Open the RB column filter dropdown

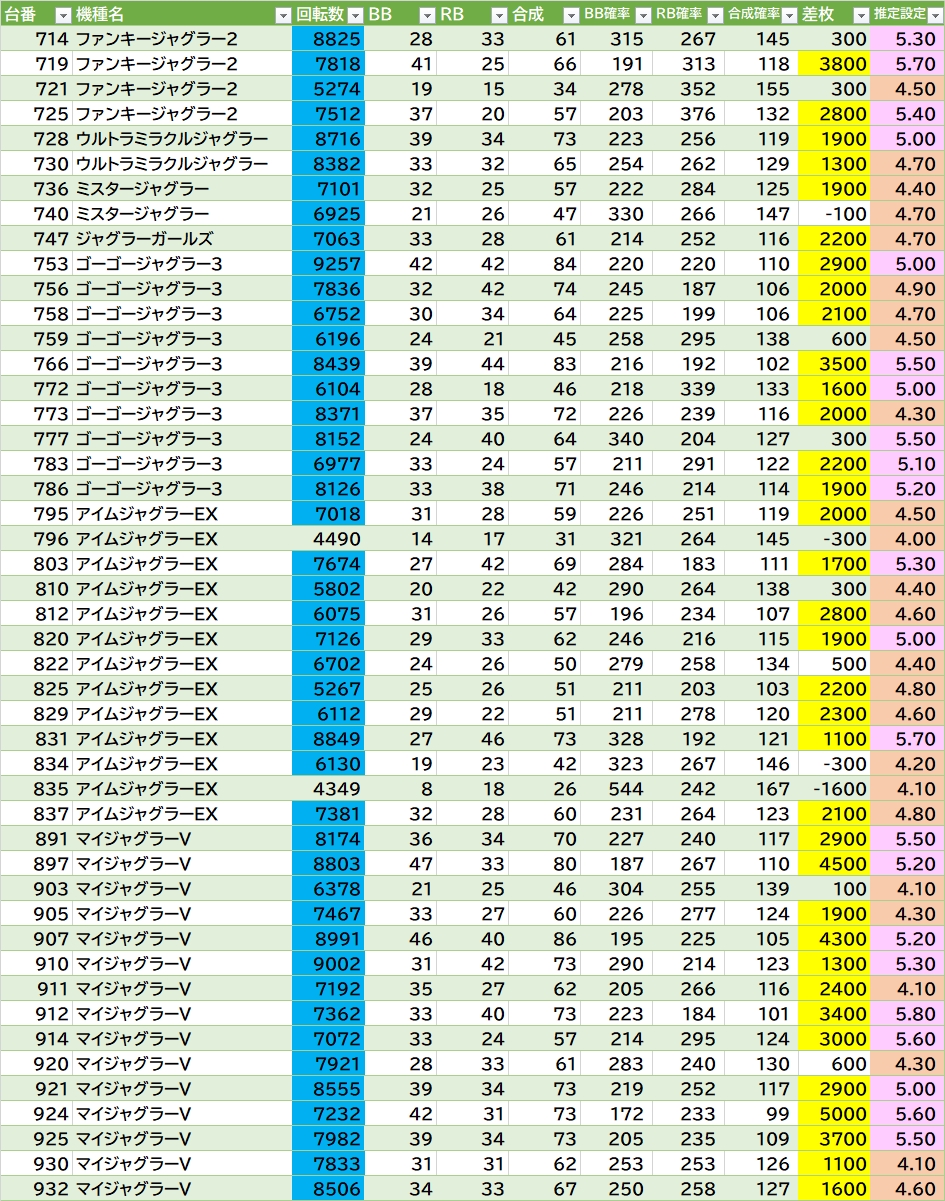coord(498,15)
